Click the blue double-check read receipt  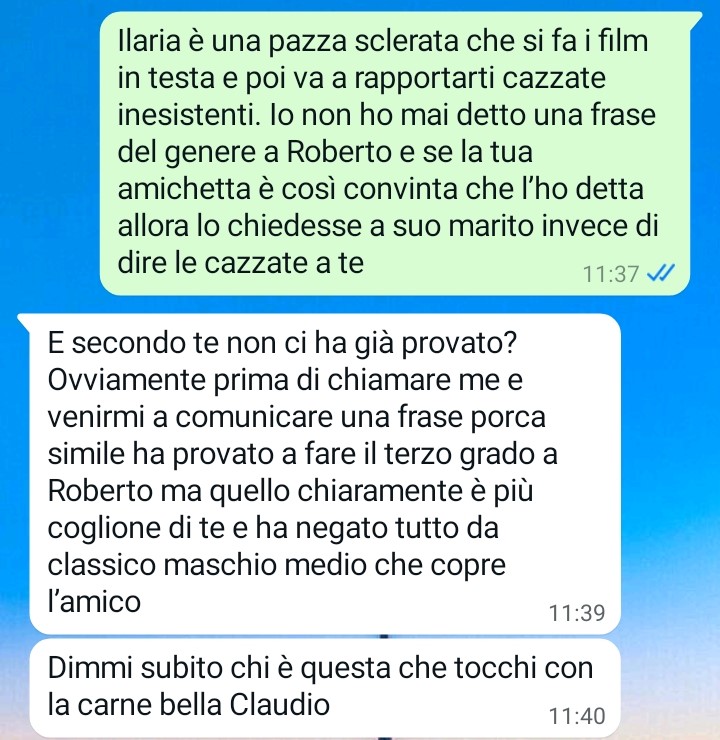coord(661,273)
